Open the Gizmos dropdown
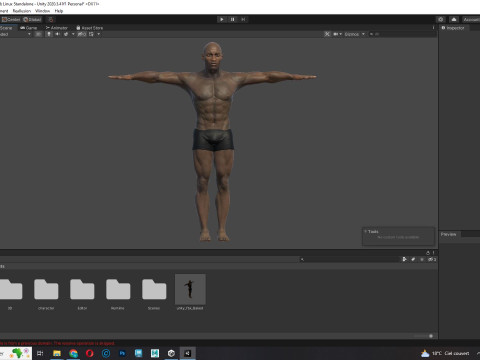Screen dimensions: 480x360 pyautogui.click(x=354, y=34)
